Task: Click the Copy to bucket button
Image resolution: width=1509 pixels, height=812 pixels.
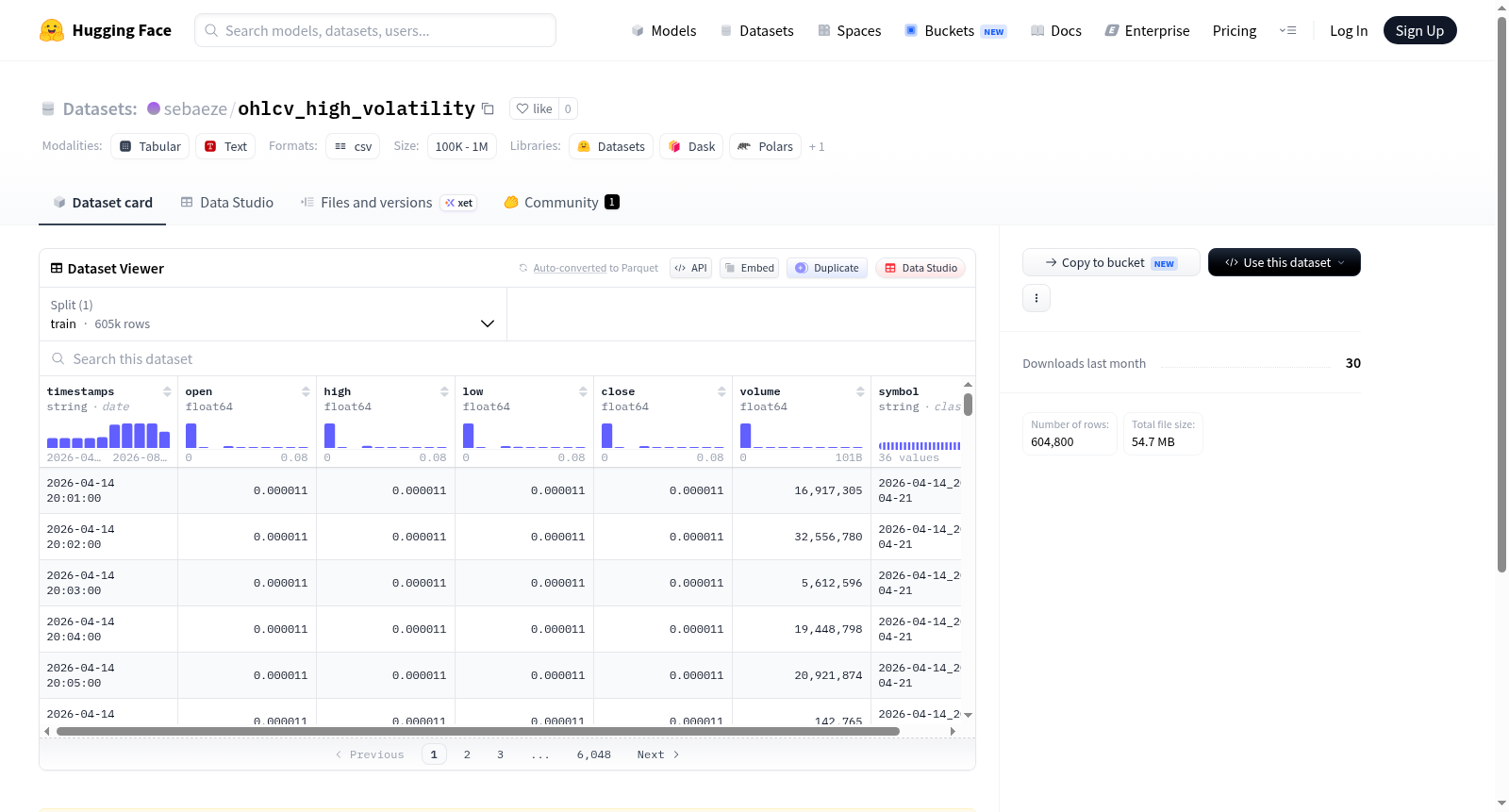Action: (1111, 262)
